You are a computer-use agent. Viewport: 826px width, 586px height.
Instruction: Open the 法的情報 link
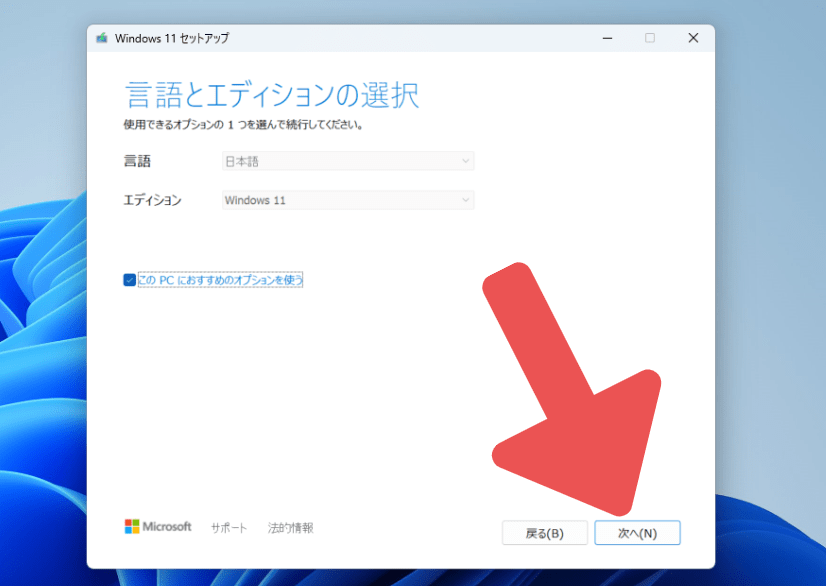click(x=290, y=528)
